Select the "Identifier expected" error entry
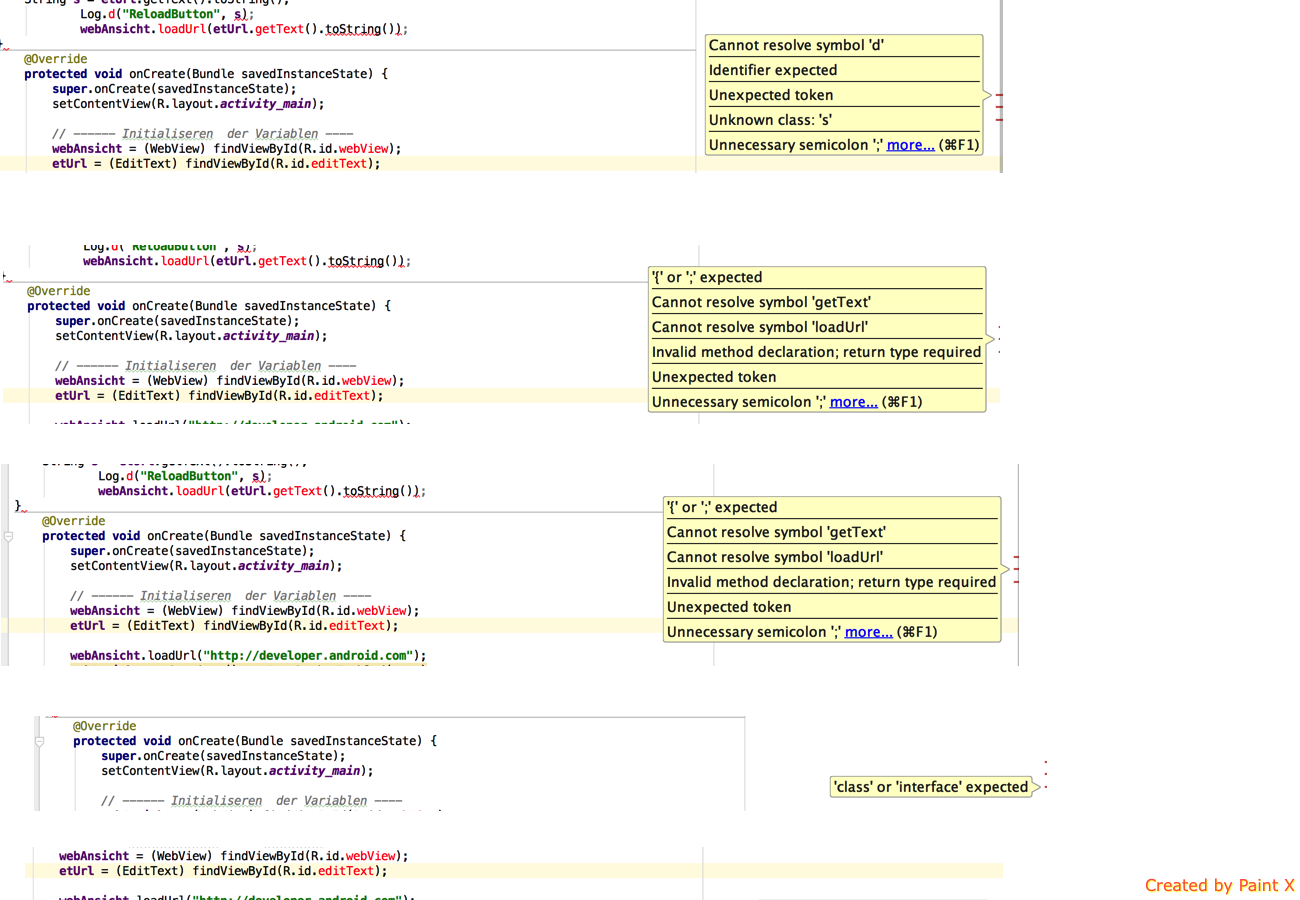1300x900 pixels. pos(772,70)
